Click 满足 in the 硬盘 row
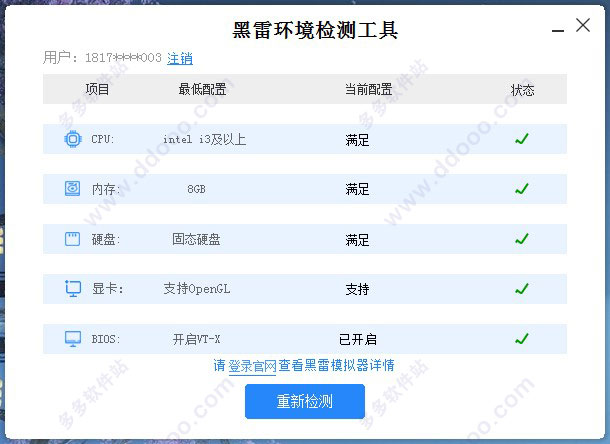 [x=357, y=240]
